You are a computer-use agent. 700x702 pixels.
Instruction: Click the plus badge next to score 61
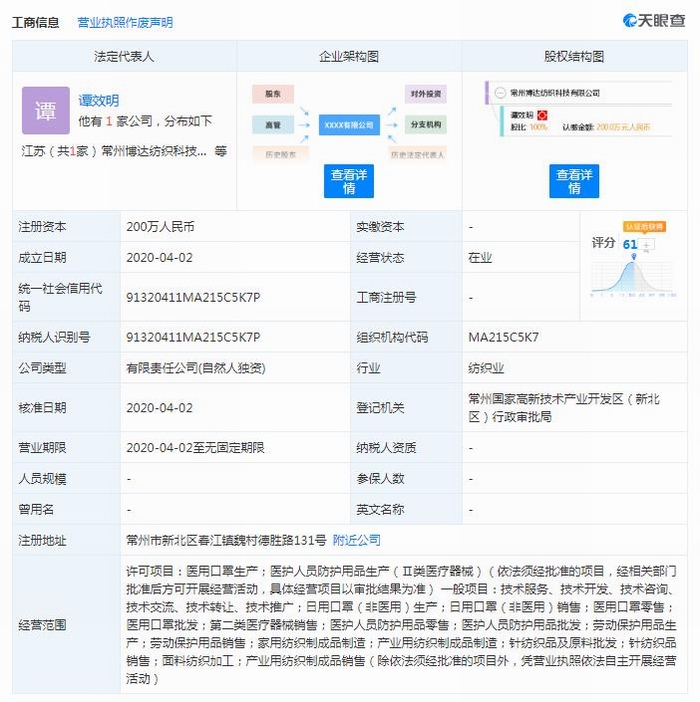[647, 243]
